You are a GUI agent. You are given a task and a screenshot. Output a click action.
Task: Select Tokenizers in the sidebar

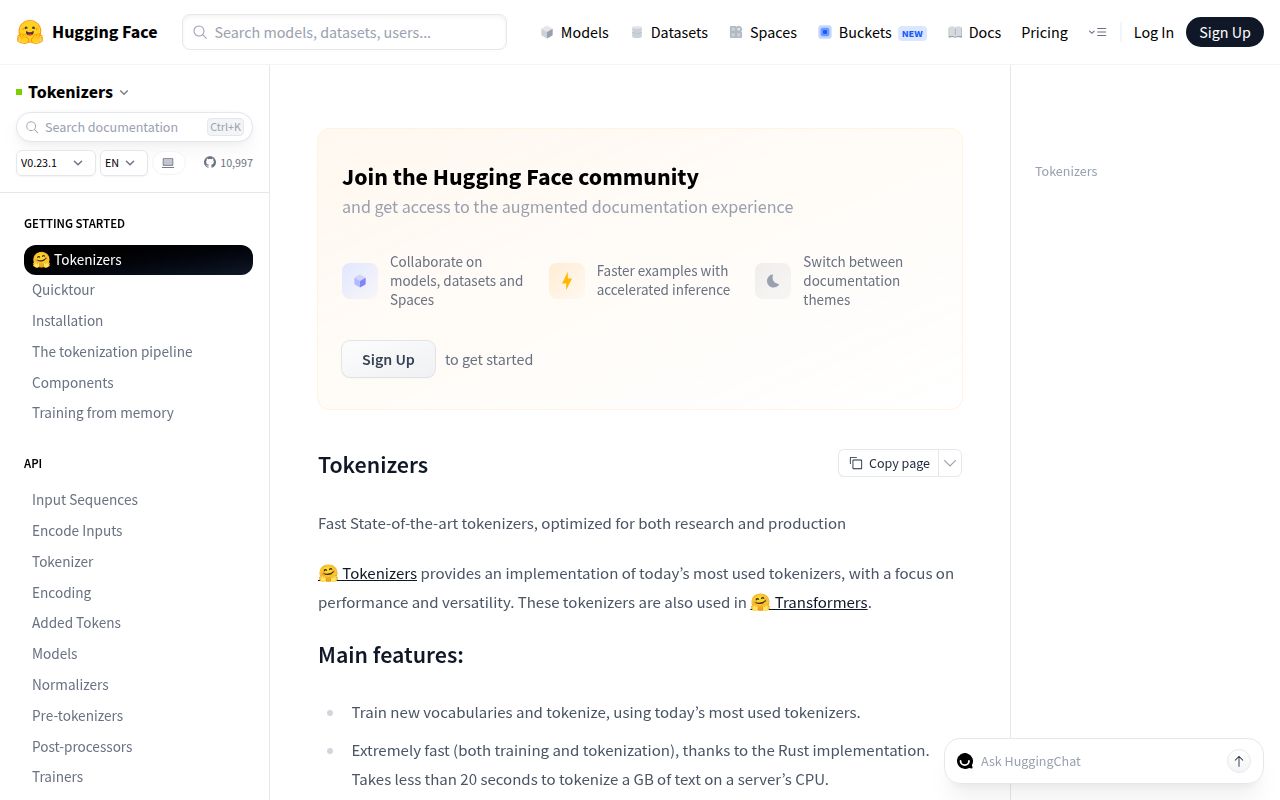(x=138, y=260)
